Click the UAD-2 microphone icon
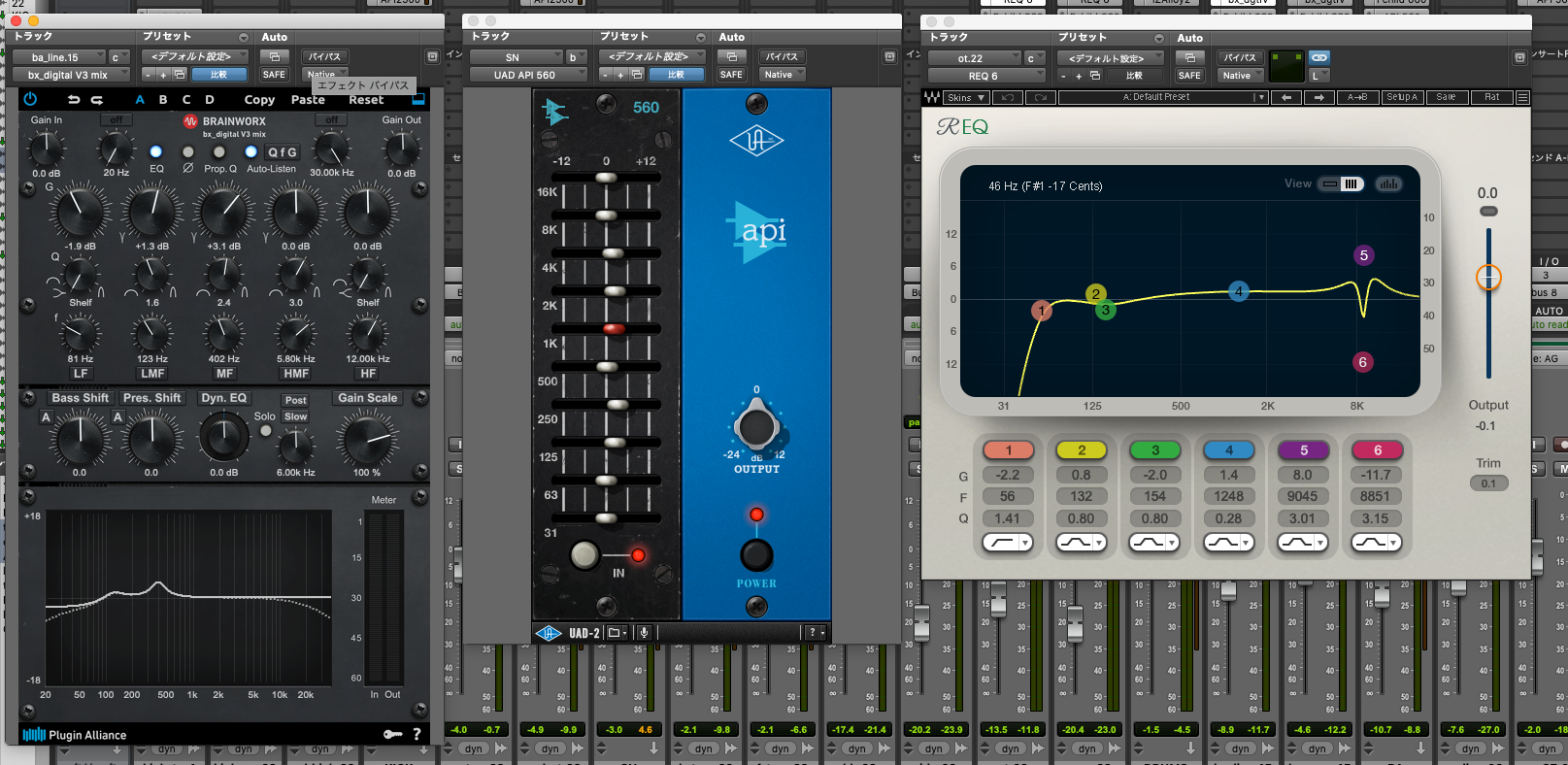Screen dimensions: 1568x765 point(643,633)
